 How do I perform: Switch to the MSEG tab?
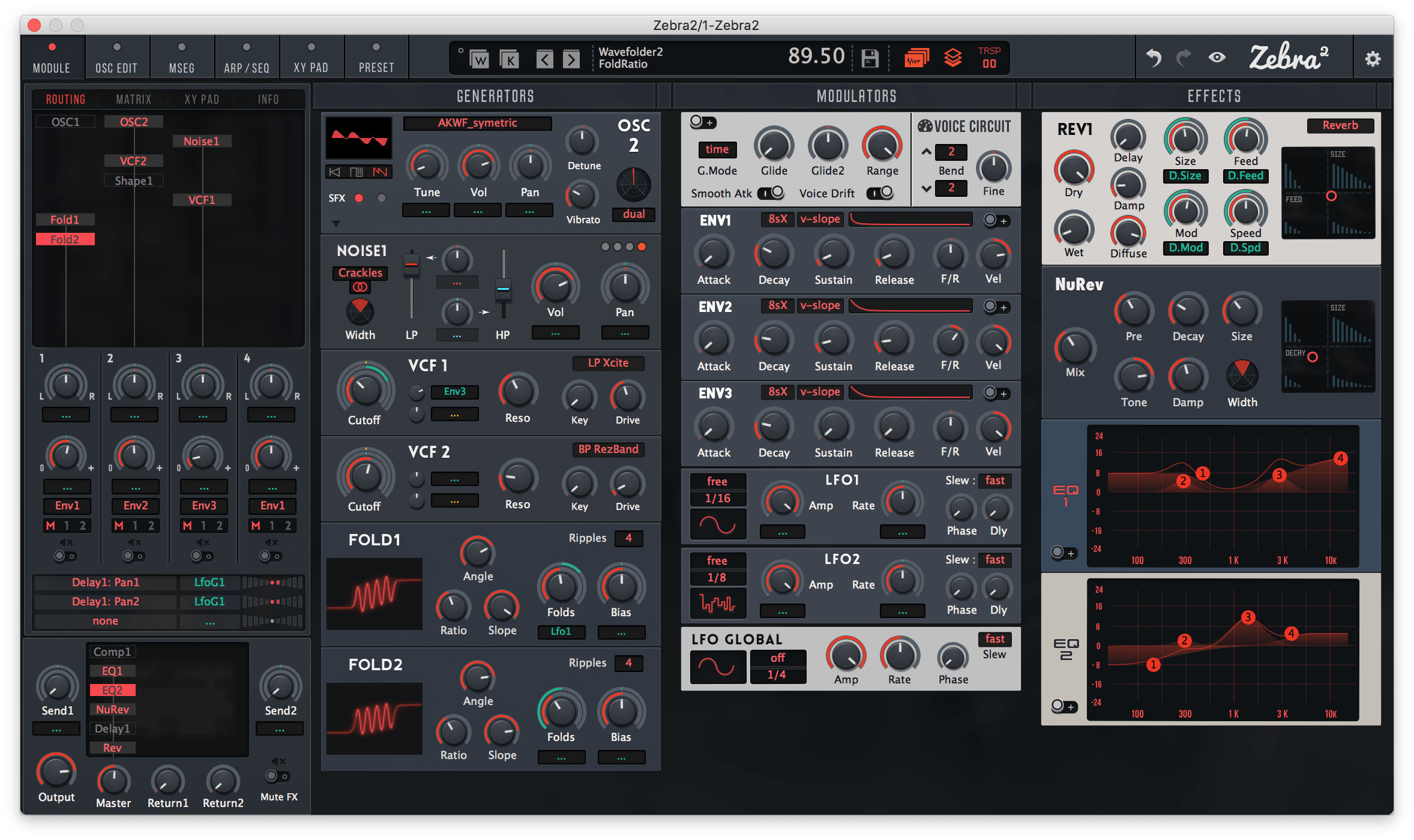pyautogui.click(x=182, y=57)
